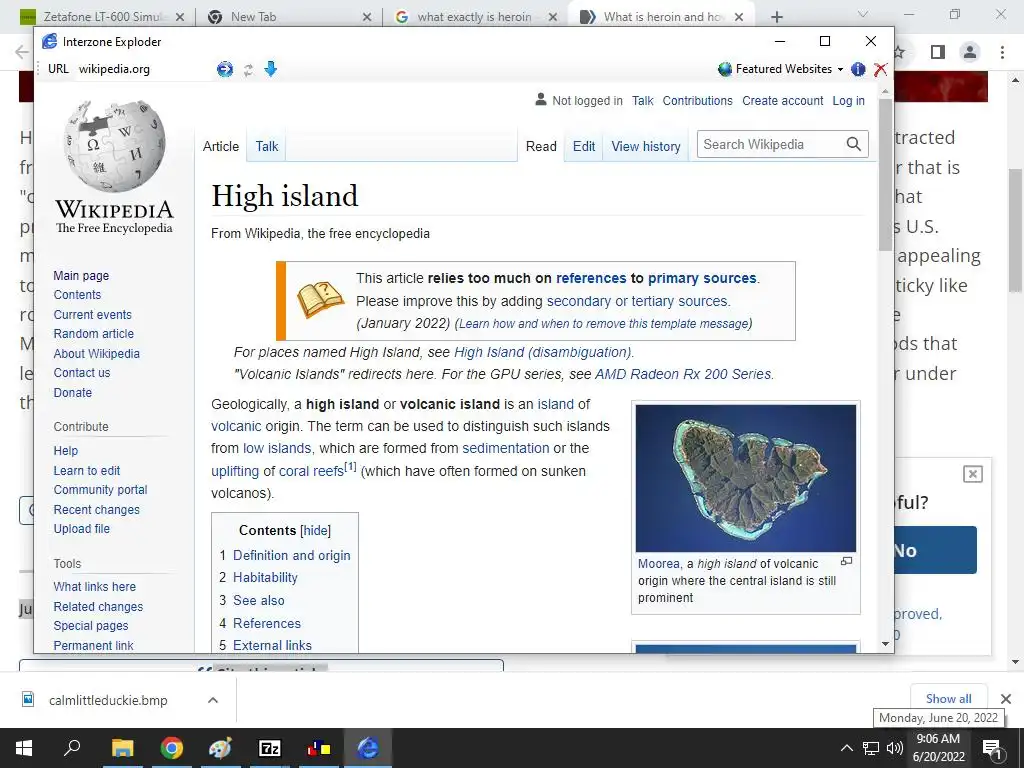Show hidden tray icons chevron
Image resolution: width=1024 pixels, height=768 pixels.
[846, 748]
